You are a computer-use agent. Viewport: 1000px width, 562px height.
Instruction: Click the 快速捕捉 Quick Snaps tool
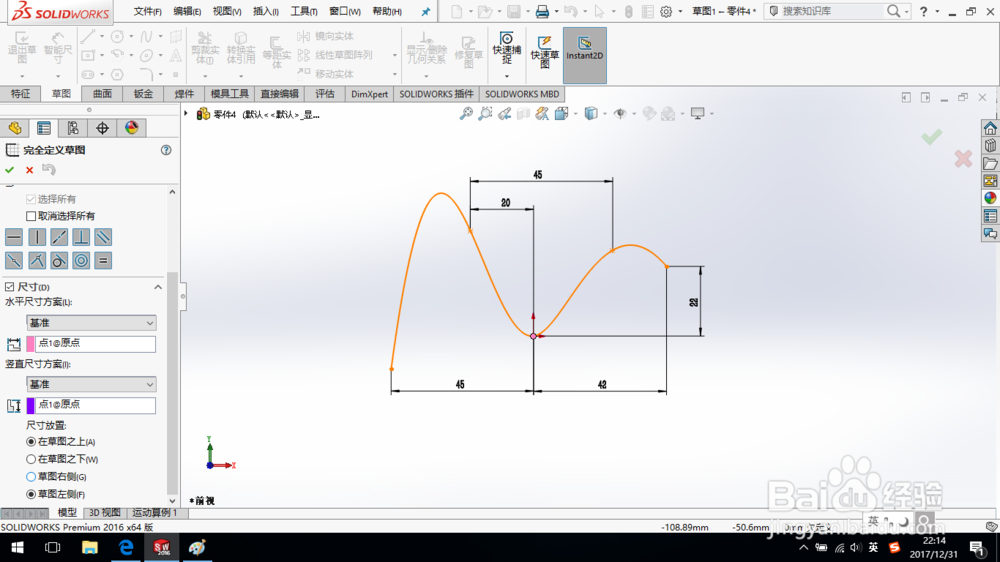click(507, 48)
